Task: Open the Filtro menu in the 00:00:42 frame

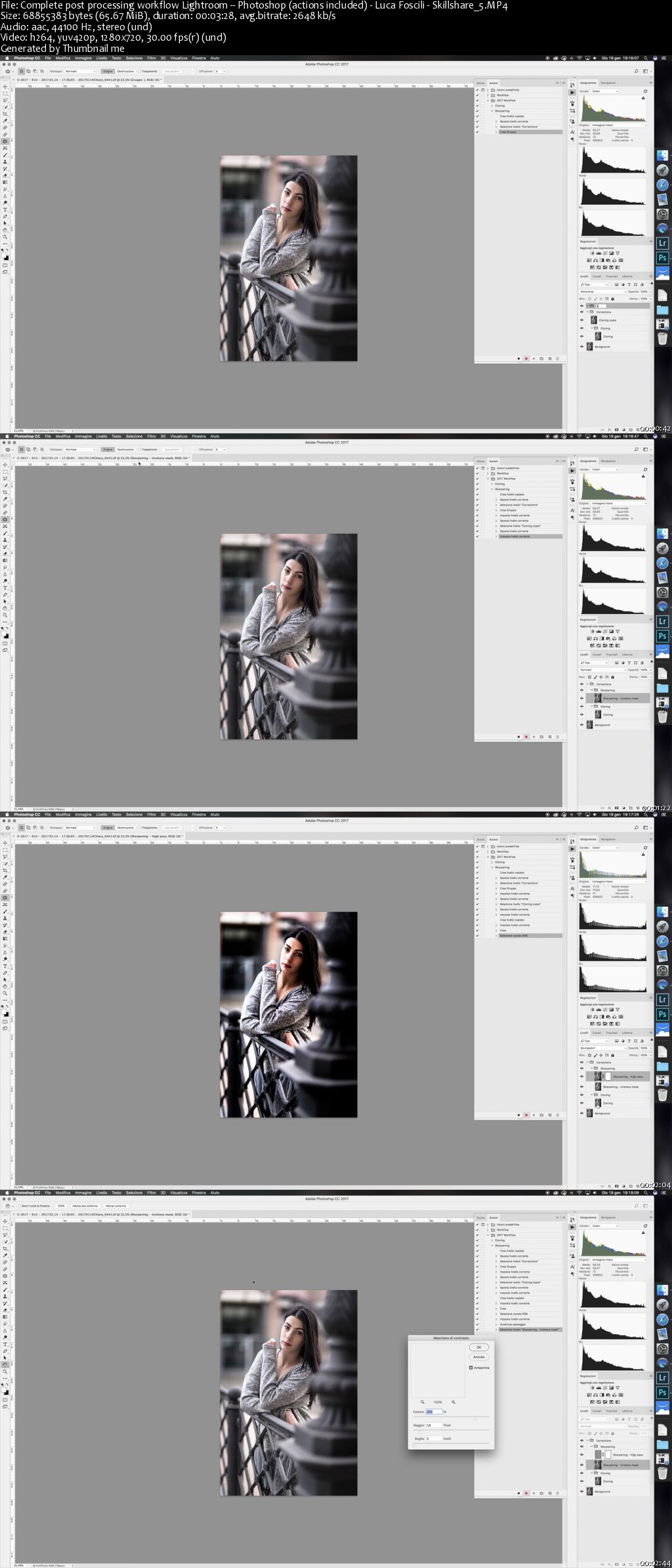Action: [x=152, y=58]
